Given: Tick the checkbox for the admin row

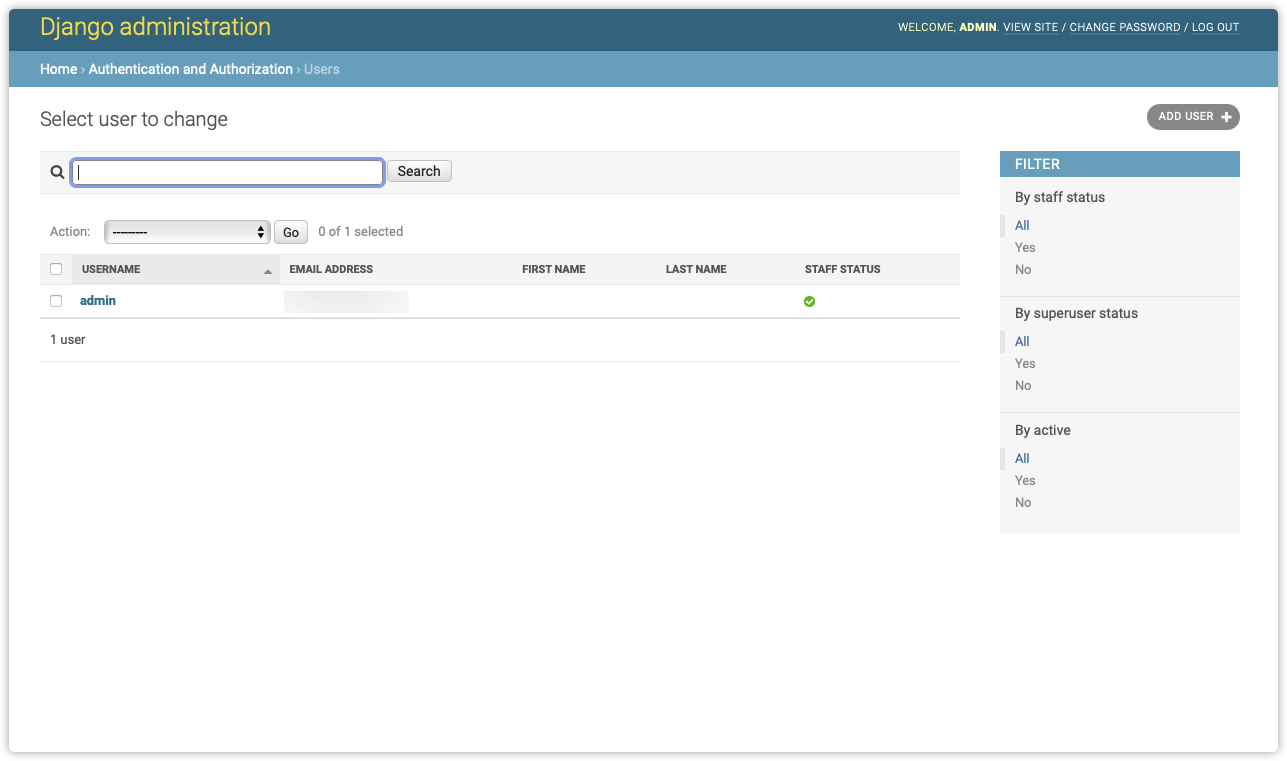Looking at the screenshot, I should [56, 301].
